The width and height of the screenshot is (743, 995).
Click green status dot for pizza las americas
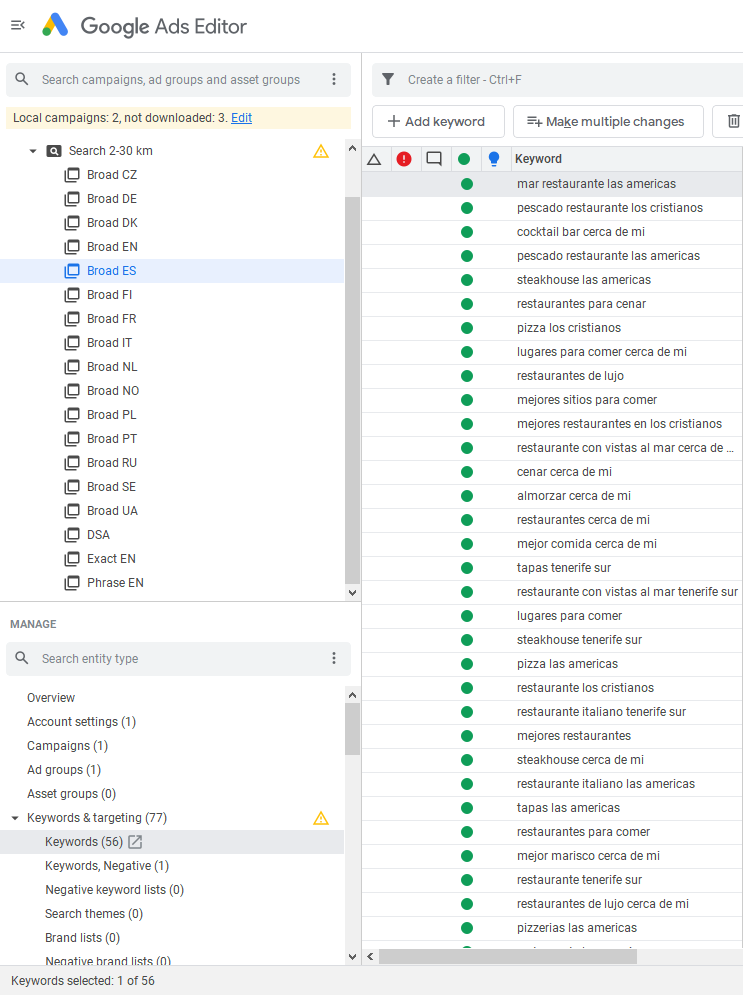coord(467,664)
